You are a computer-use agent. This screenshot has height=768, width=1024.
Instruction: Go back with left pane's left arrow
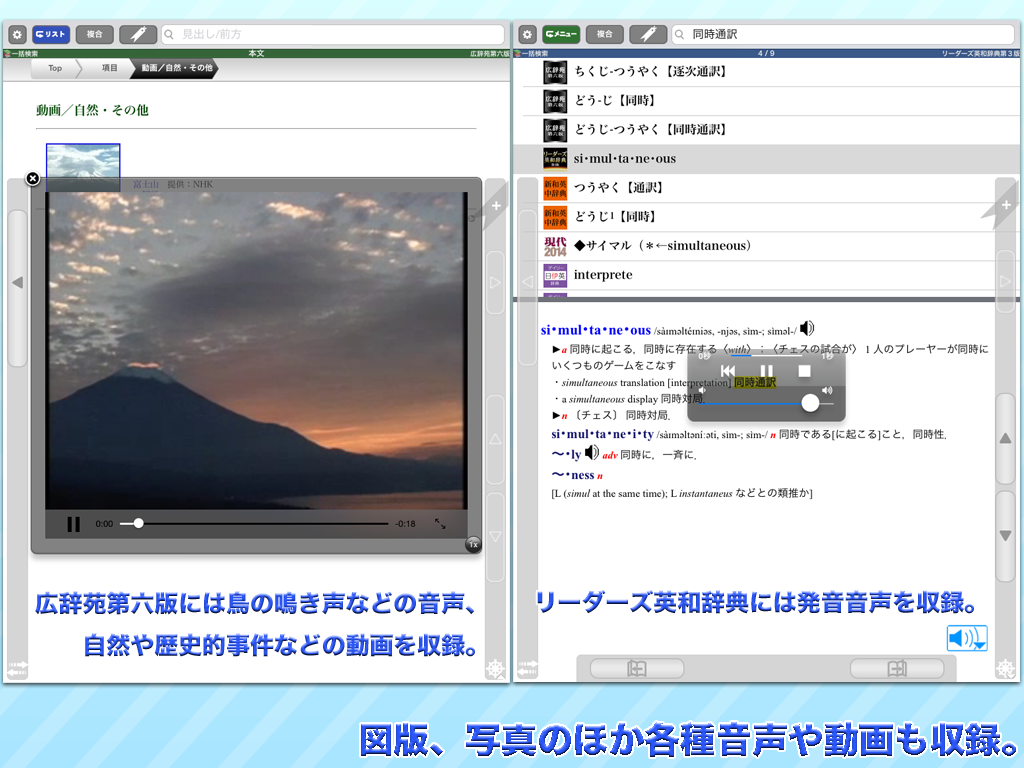18,283
